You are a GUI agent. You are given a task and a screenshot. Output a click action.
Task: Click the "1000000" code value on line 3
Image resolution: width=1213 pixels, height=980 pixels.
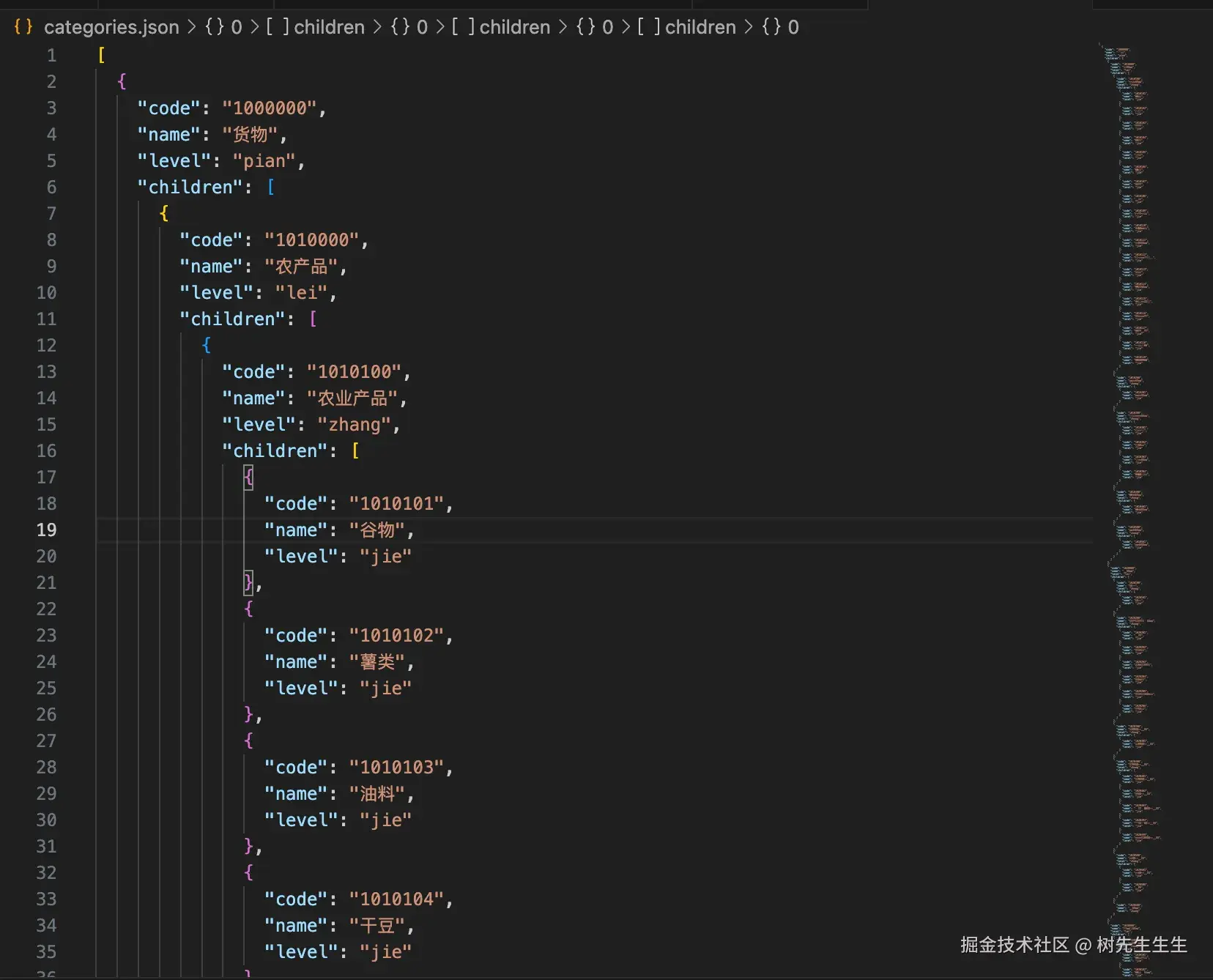(270, 108)
